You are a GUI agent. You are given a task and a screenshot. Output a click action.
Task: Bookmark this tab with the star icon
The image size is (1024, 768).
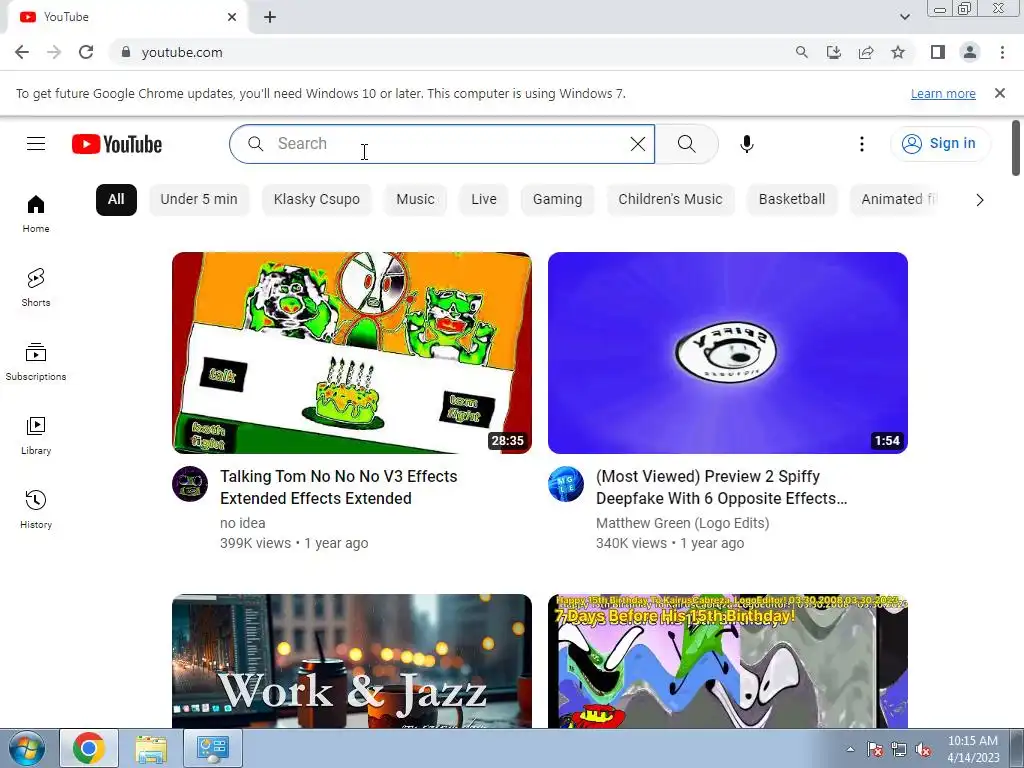[x=898, y=52]
